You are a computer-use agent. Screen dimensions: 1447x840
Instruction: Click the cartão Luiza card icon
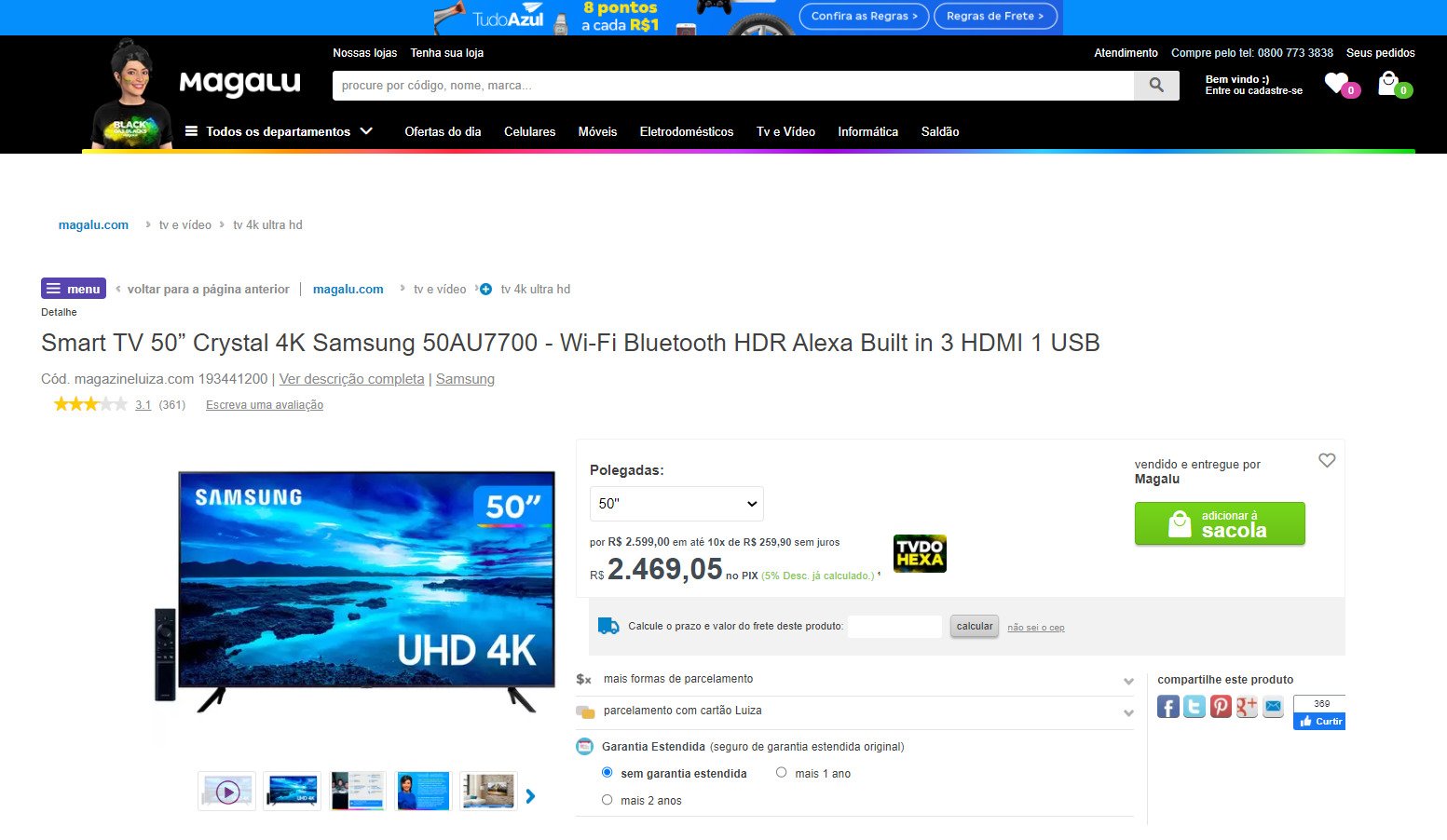click(585, 711)
